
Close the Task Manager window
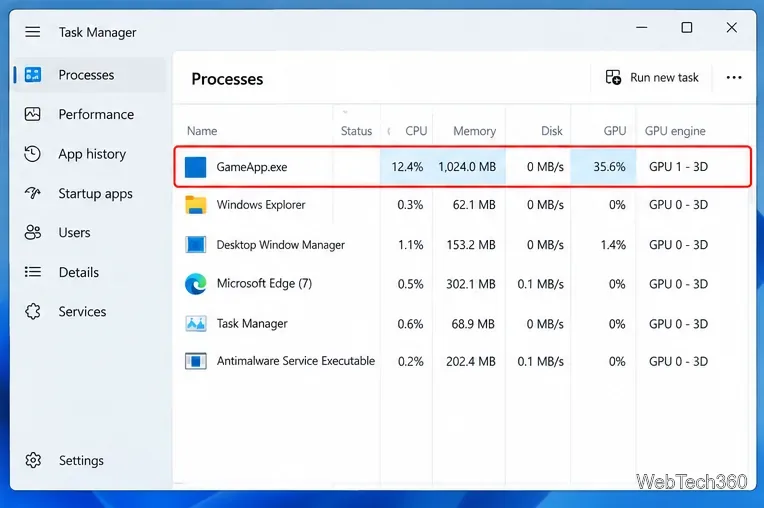[731, 28]
